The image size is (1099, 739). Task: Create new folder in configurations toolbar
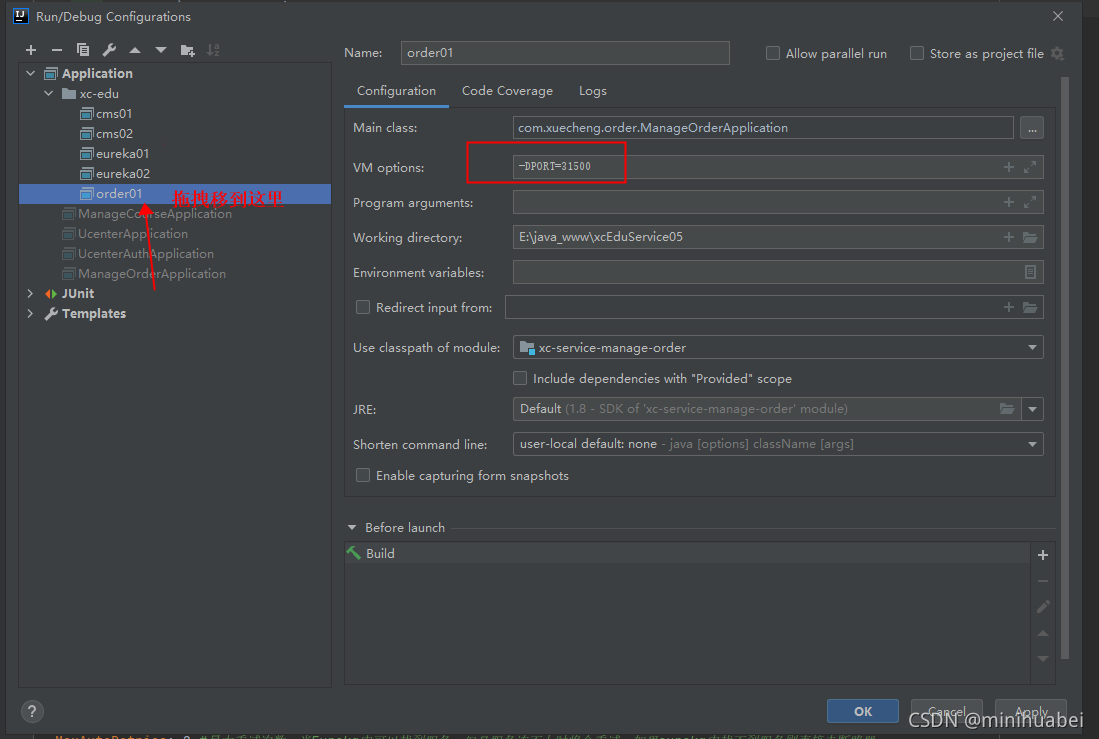pos(187,50)
